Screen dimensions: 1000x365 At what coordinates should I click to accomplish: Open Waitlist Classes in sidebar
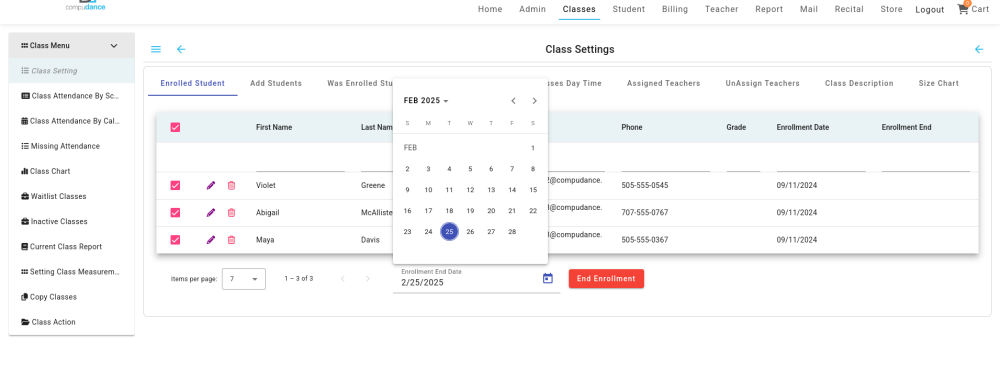(x=71, y=197)
